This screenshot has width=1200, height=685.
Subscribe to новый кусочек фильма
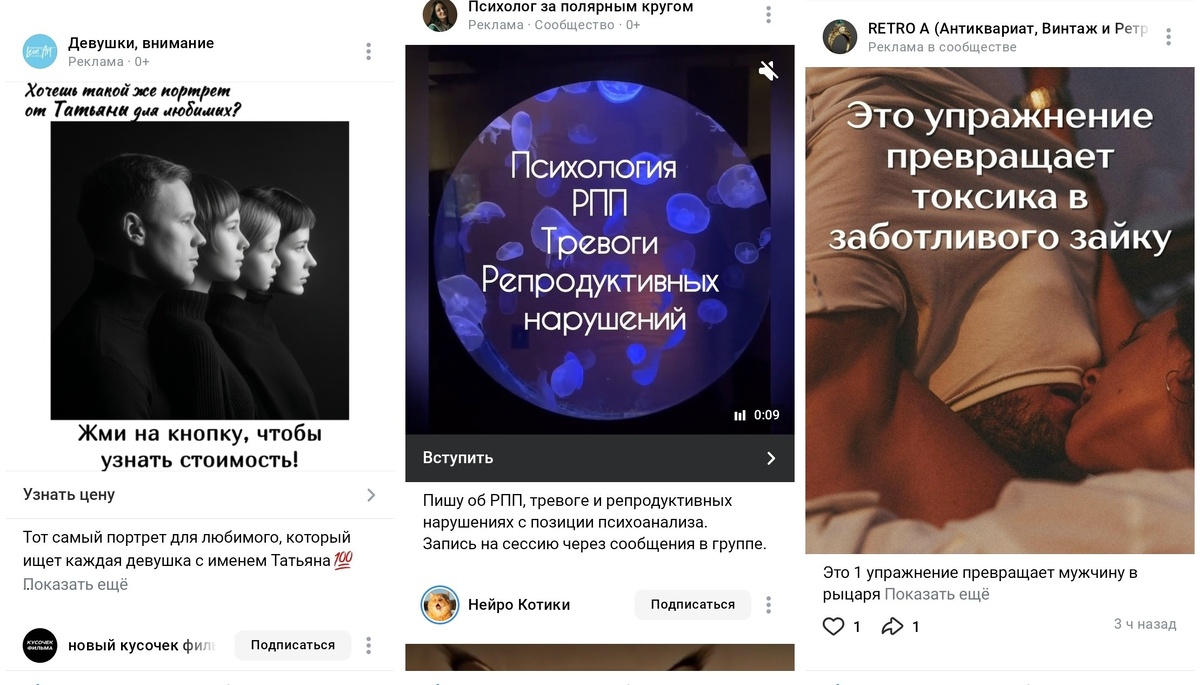click(x=293, y=645)
